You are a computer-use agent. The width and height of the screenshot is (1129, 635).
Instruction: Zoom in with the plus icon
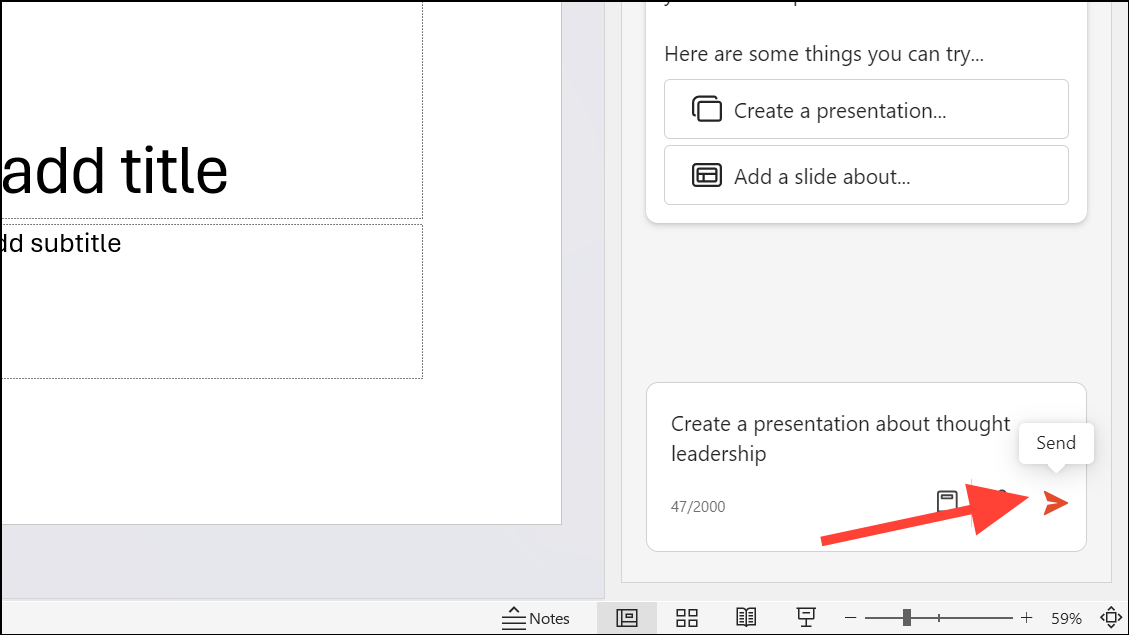point(1025,617)
